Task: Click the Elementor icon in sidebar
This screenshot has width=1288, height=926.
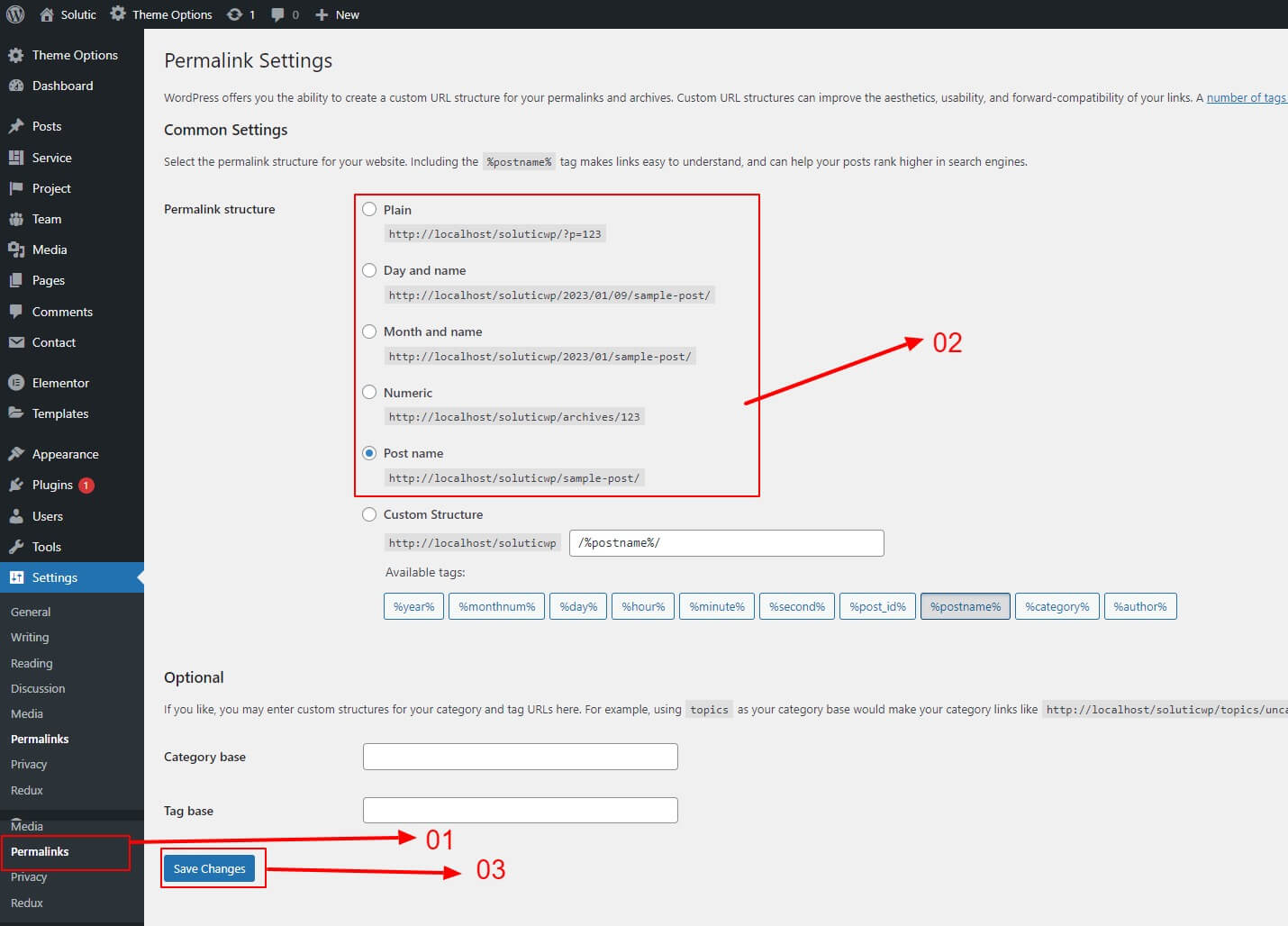Action: 16,383
